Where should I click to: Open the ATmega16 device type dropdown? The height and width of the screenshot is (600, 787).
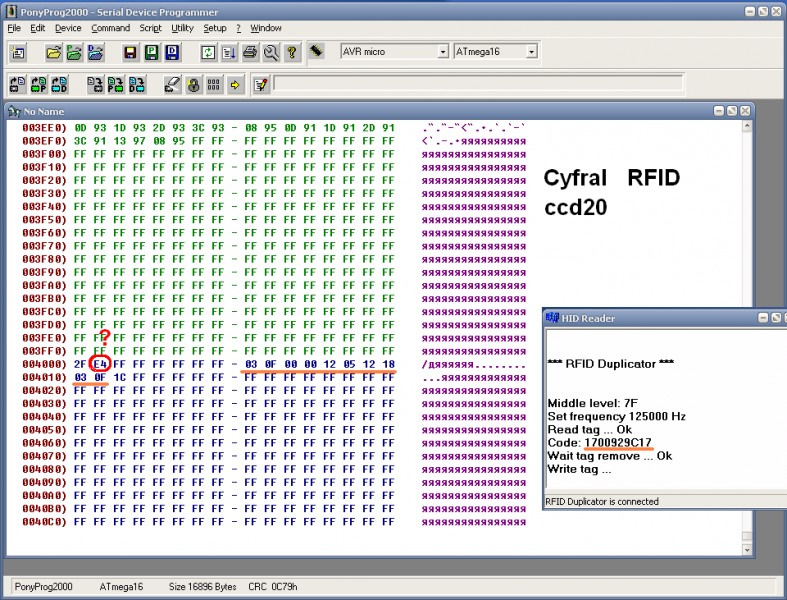[x=531, y=51]
